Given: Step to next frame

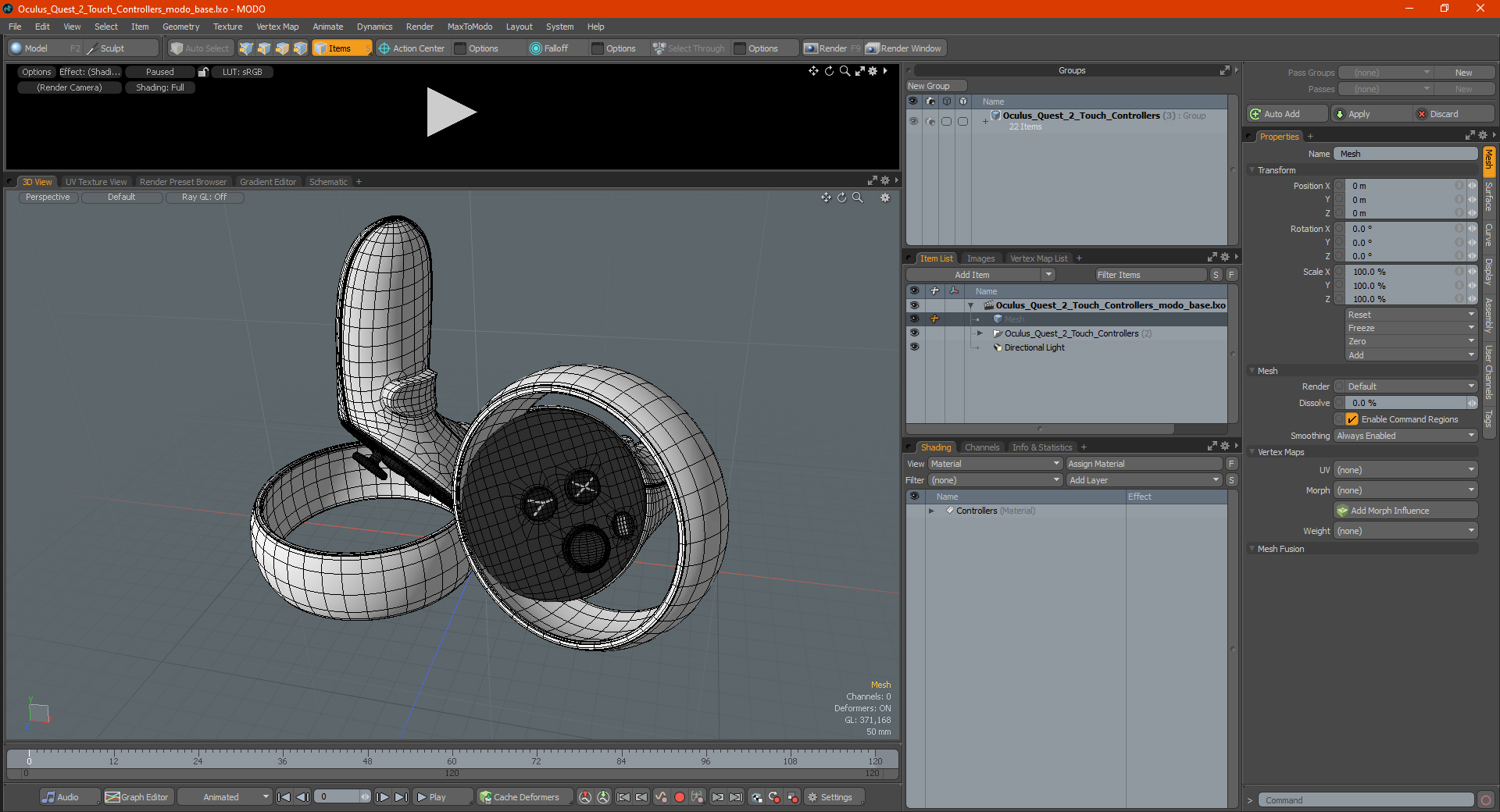Looking at the screenshot, I should tap(382, 797).
